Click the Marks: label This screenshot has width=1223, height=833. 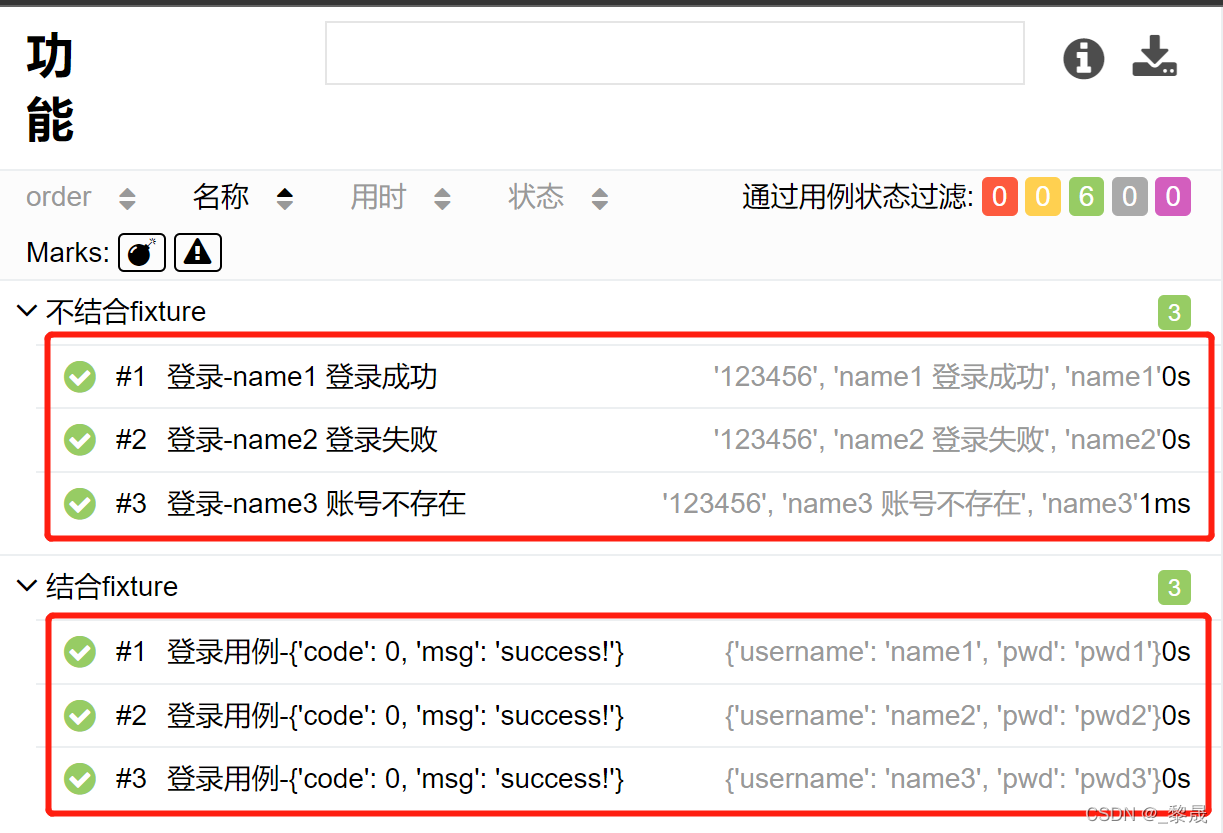click(x=68, y=252)
